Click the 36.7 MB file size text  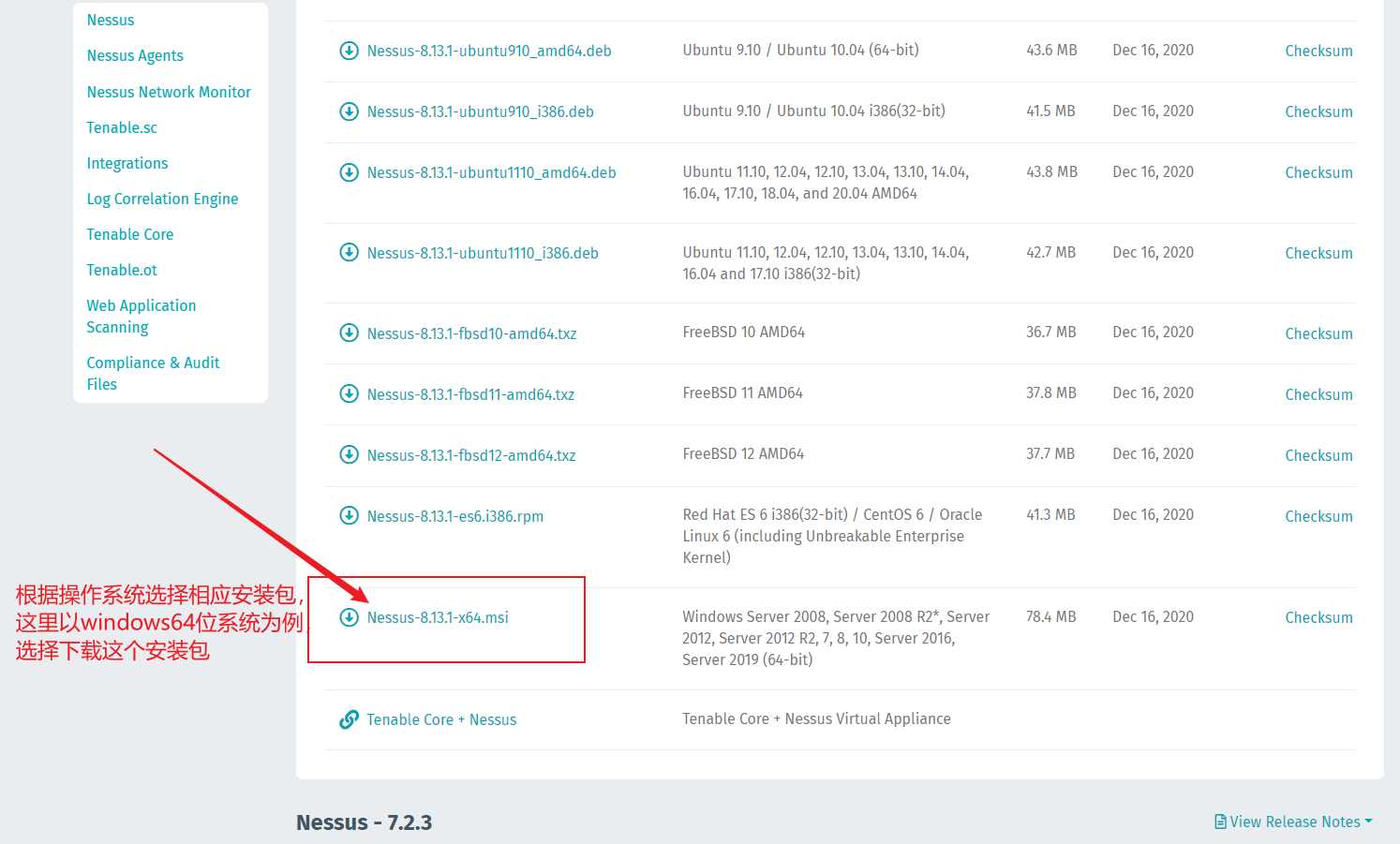point(1050,332)
